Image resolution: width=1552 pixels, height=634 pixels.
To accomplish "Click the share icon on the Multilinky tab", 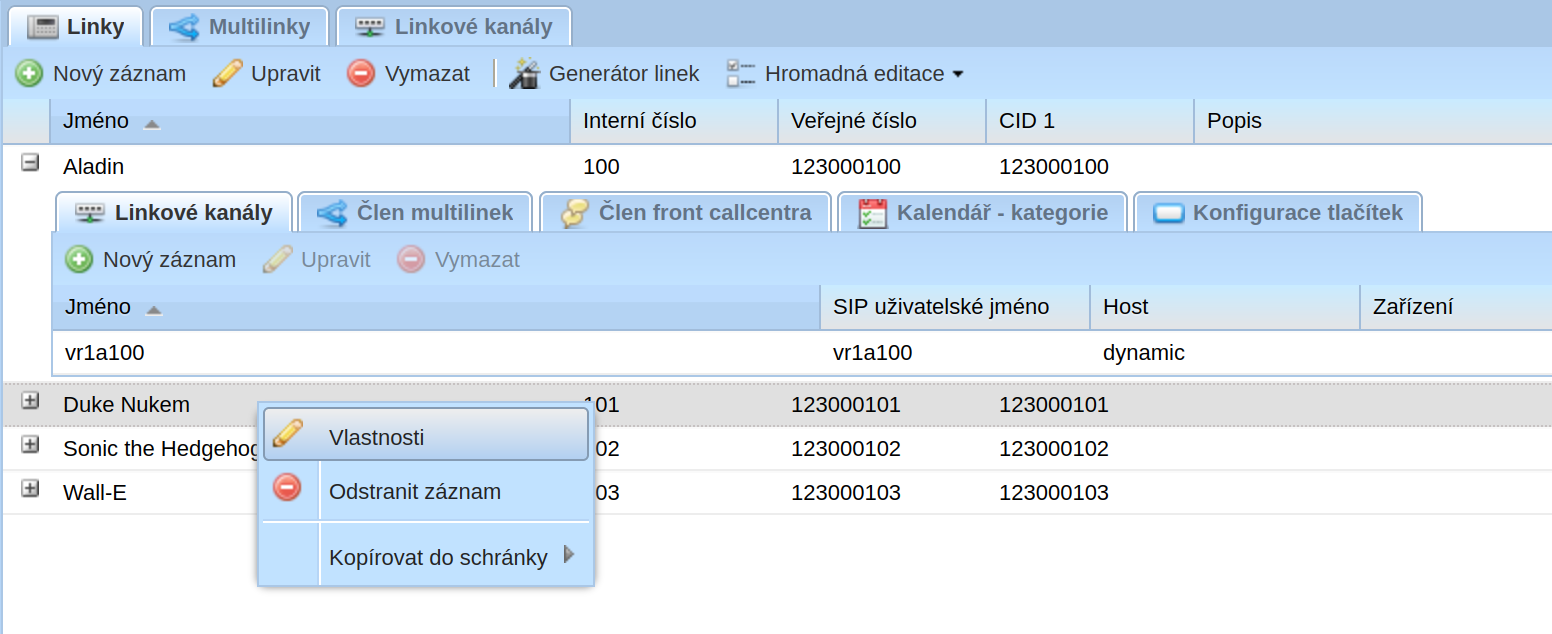I will tap(184, 27).
